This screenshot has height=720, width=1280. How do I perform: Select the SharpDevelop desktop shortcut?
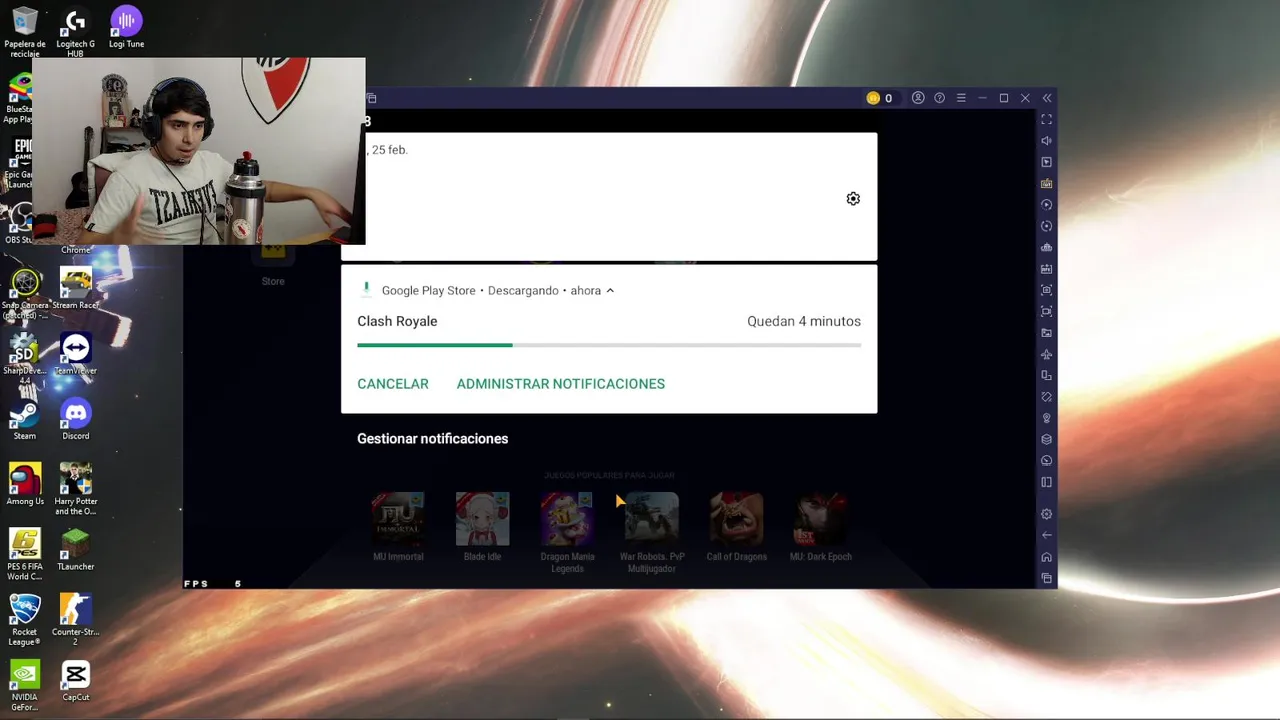(x=24, y=358)
